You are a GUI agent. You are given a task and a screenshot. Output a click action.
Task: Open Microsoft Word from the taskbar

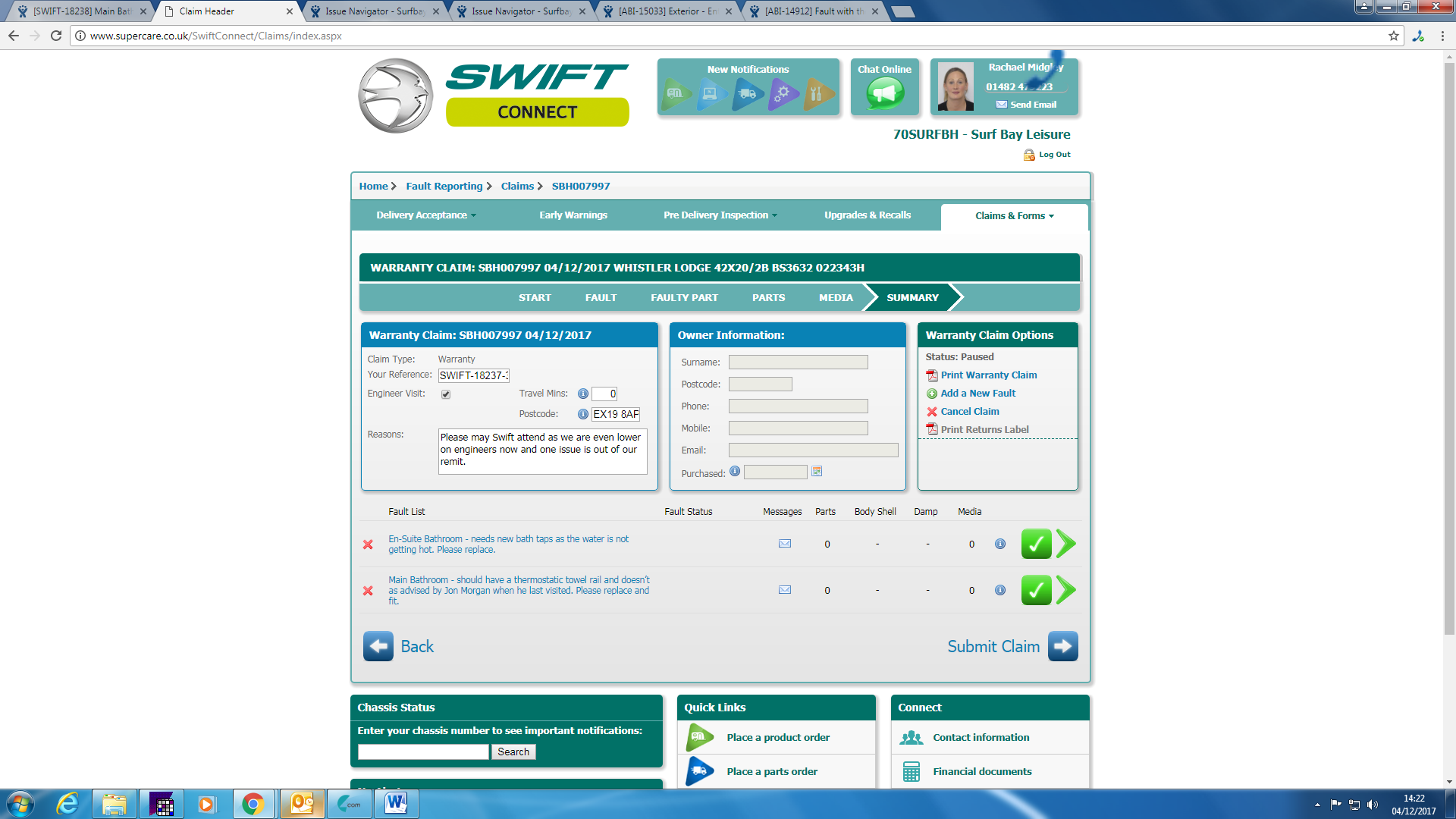pyautogui.click(x=396, y=803)
